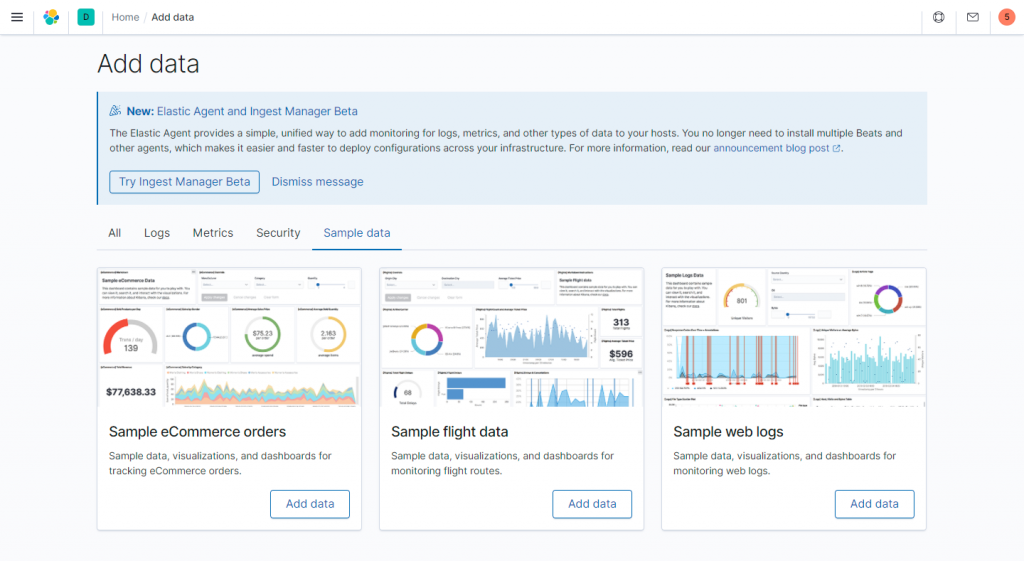Open the Security tab
This screenshot has height=561, width=1024.
[278, 233]
